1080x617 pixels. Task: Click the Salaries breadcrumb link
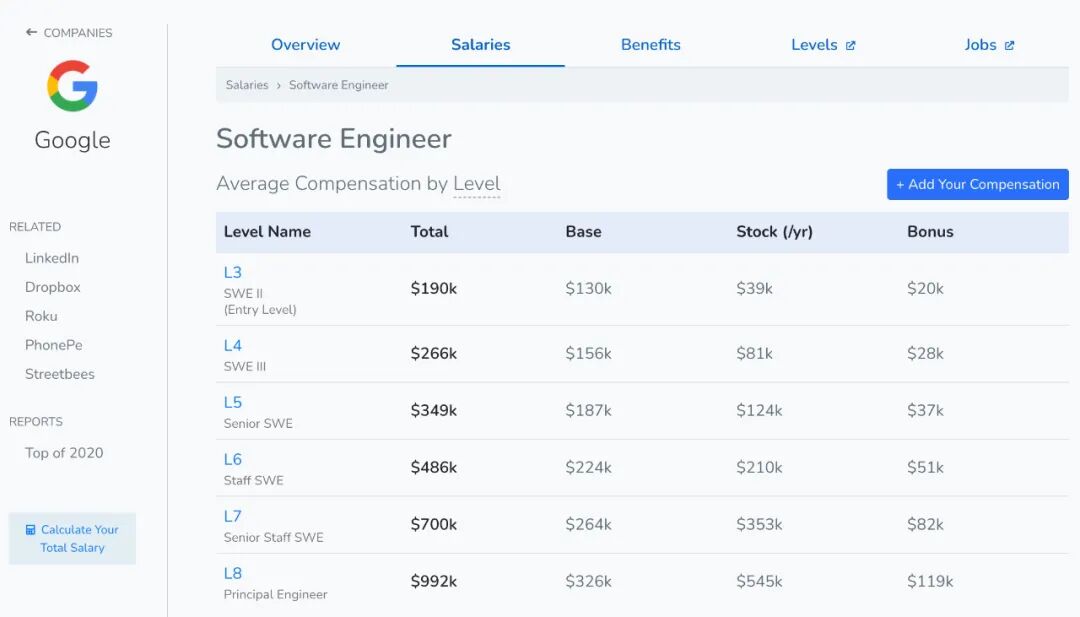pos(247,85)
